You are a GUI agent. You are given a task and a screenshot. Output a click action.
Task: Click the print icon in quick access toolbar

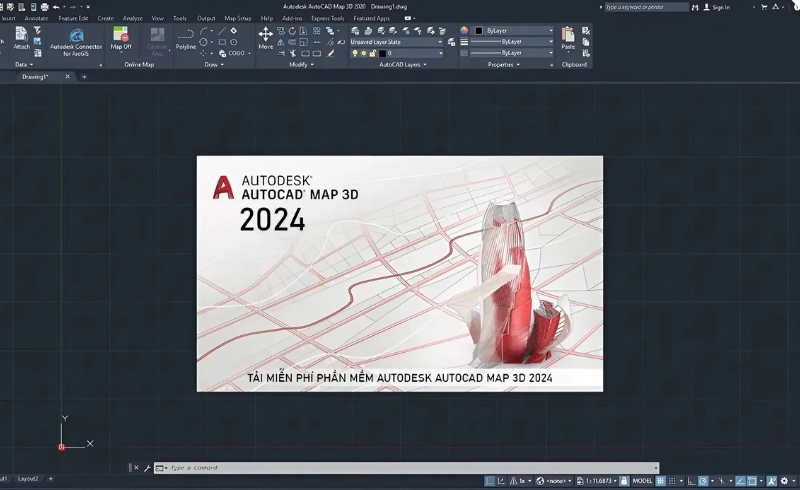44,7
